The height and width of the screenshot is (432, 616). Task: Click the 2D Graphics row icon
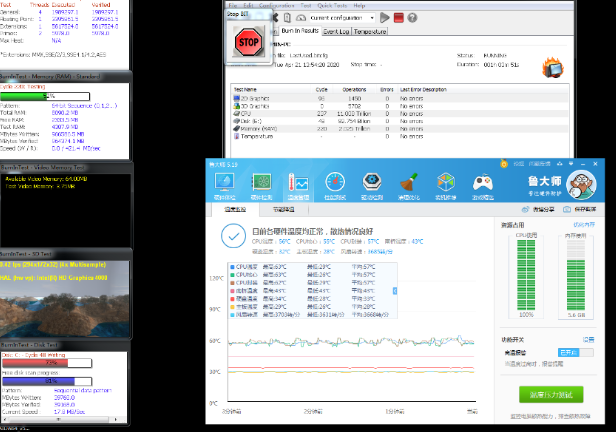tap(236, 98)
